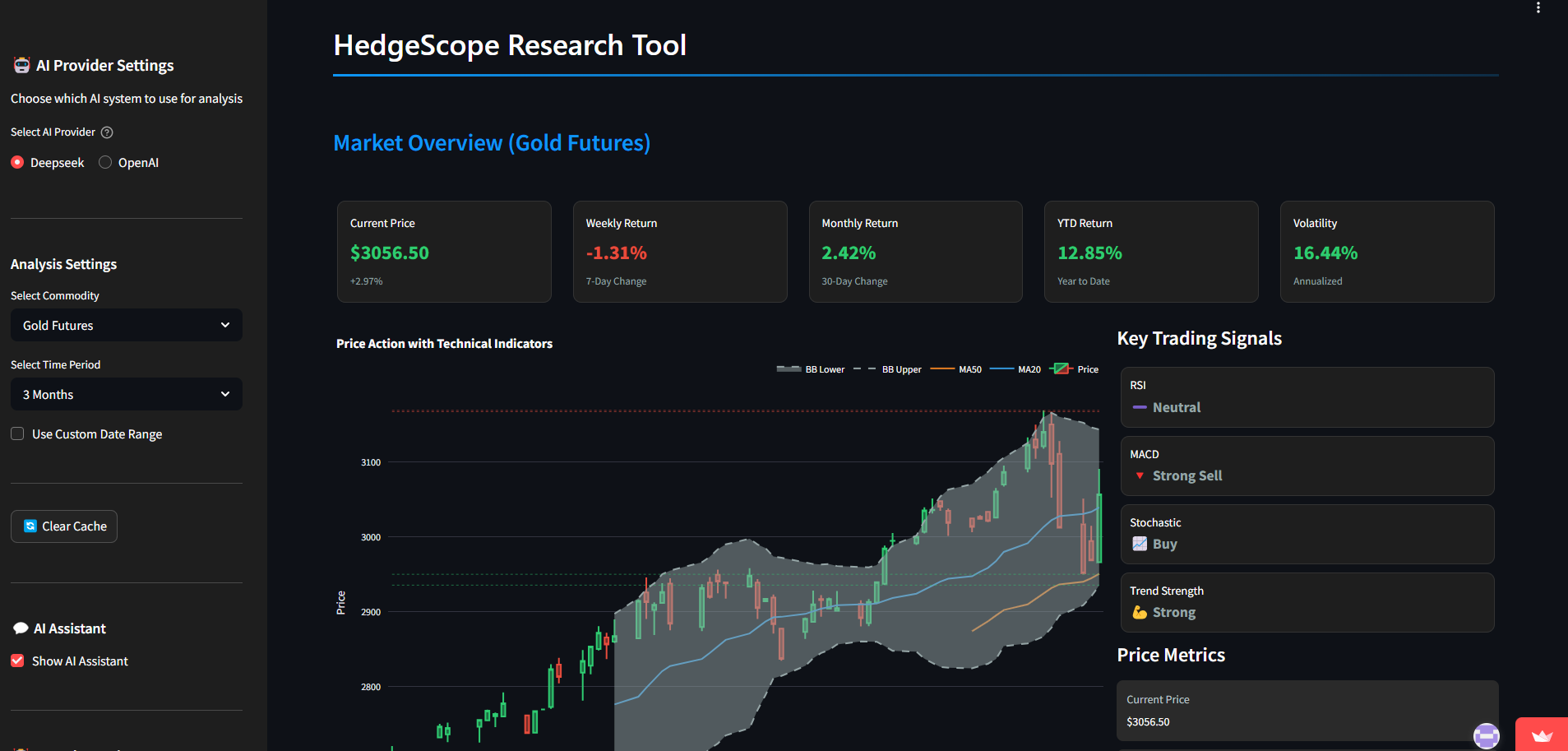
Task: Toggle the BB Upper legend entry
Action: [x=890, y=369]
